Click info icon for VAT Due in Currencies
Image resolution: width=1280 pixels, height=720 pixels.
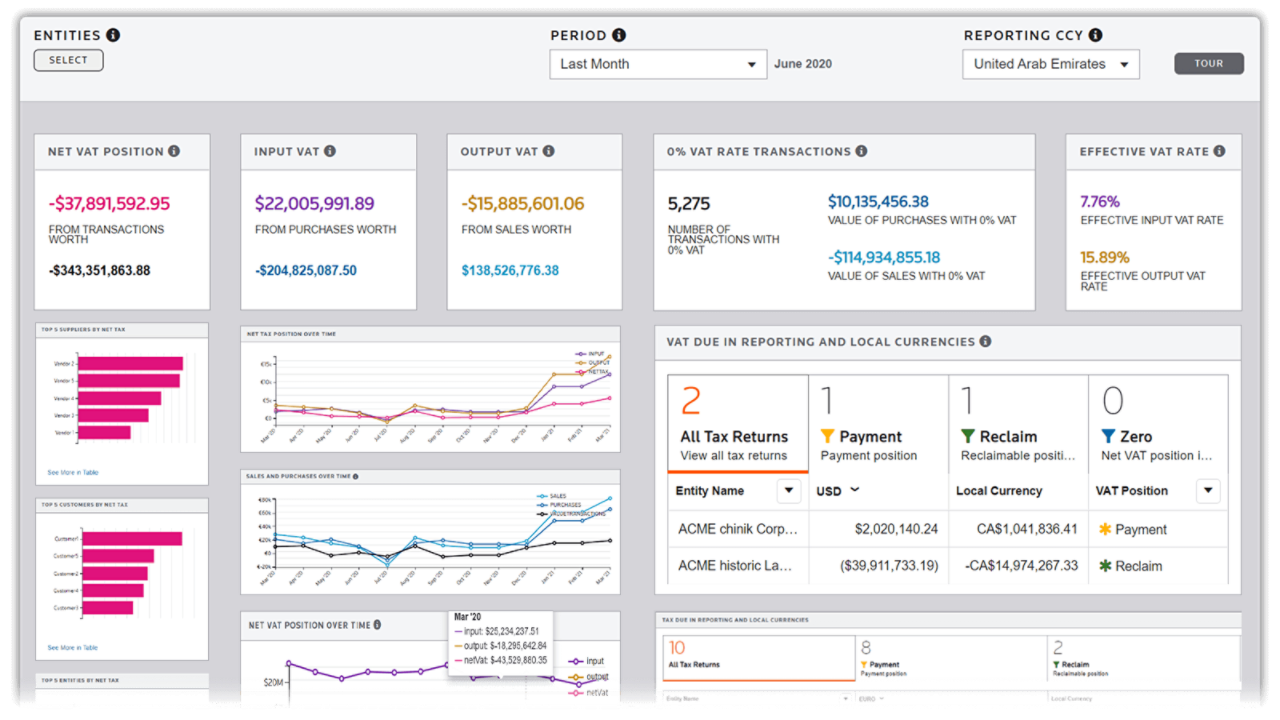(985, 341)
